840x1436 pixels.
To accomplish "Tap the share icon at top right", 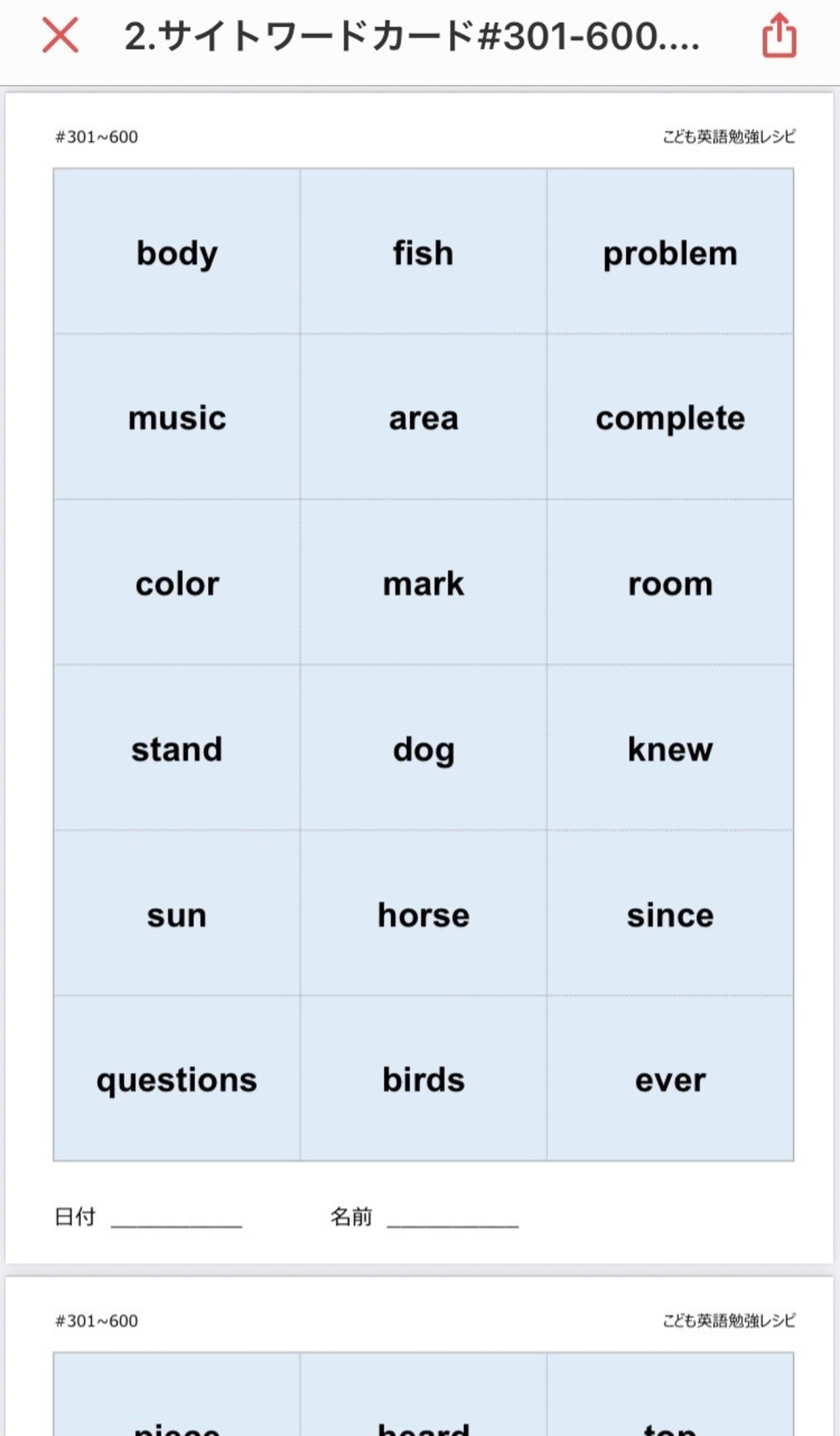I will tap(779, 35).
